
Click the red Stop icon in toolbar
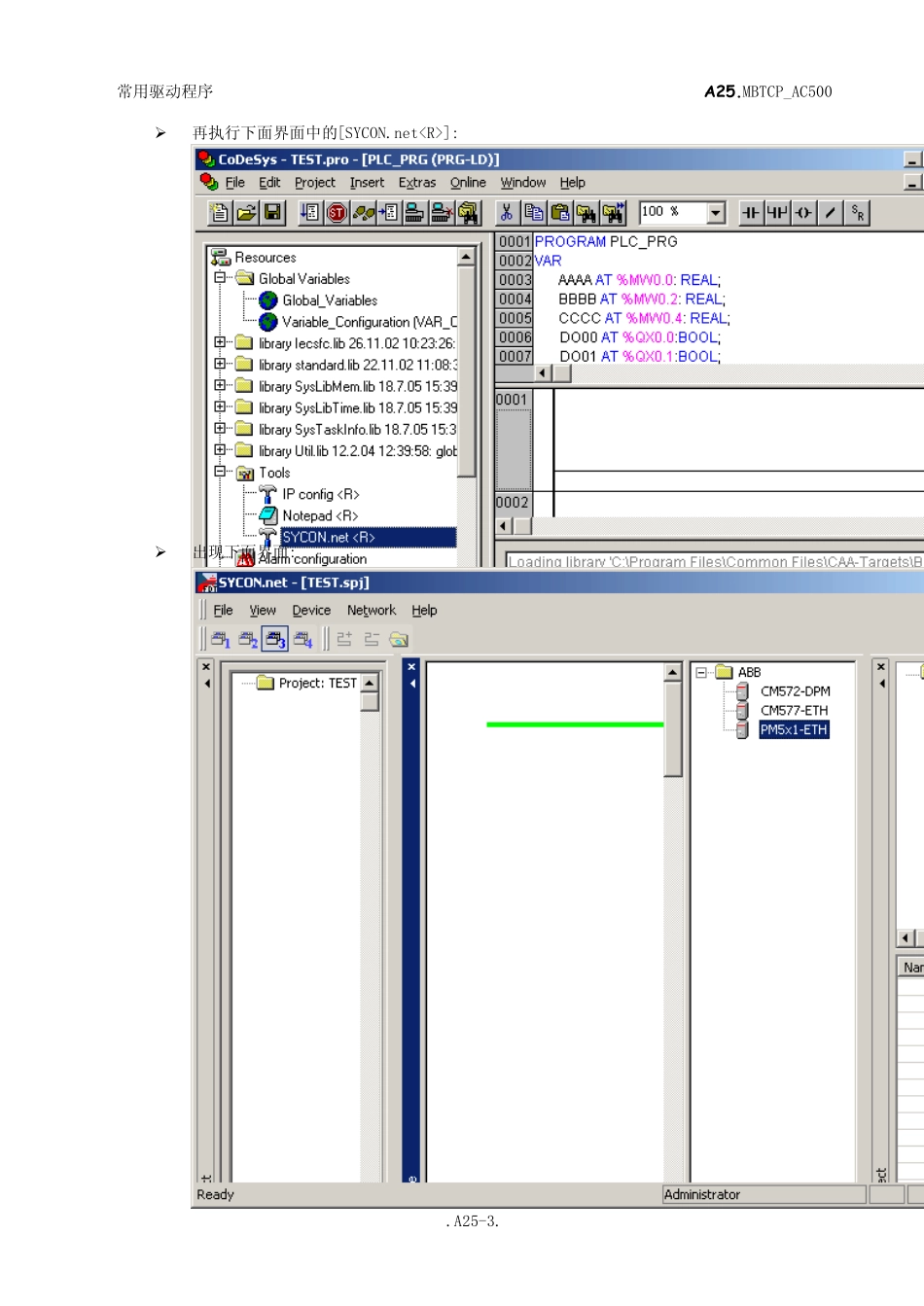(337, 212)
